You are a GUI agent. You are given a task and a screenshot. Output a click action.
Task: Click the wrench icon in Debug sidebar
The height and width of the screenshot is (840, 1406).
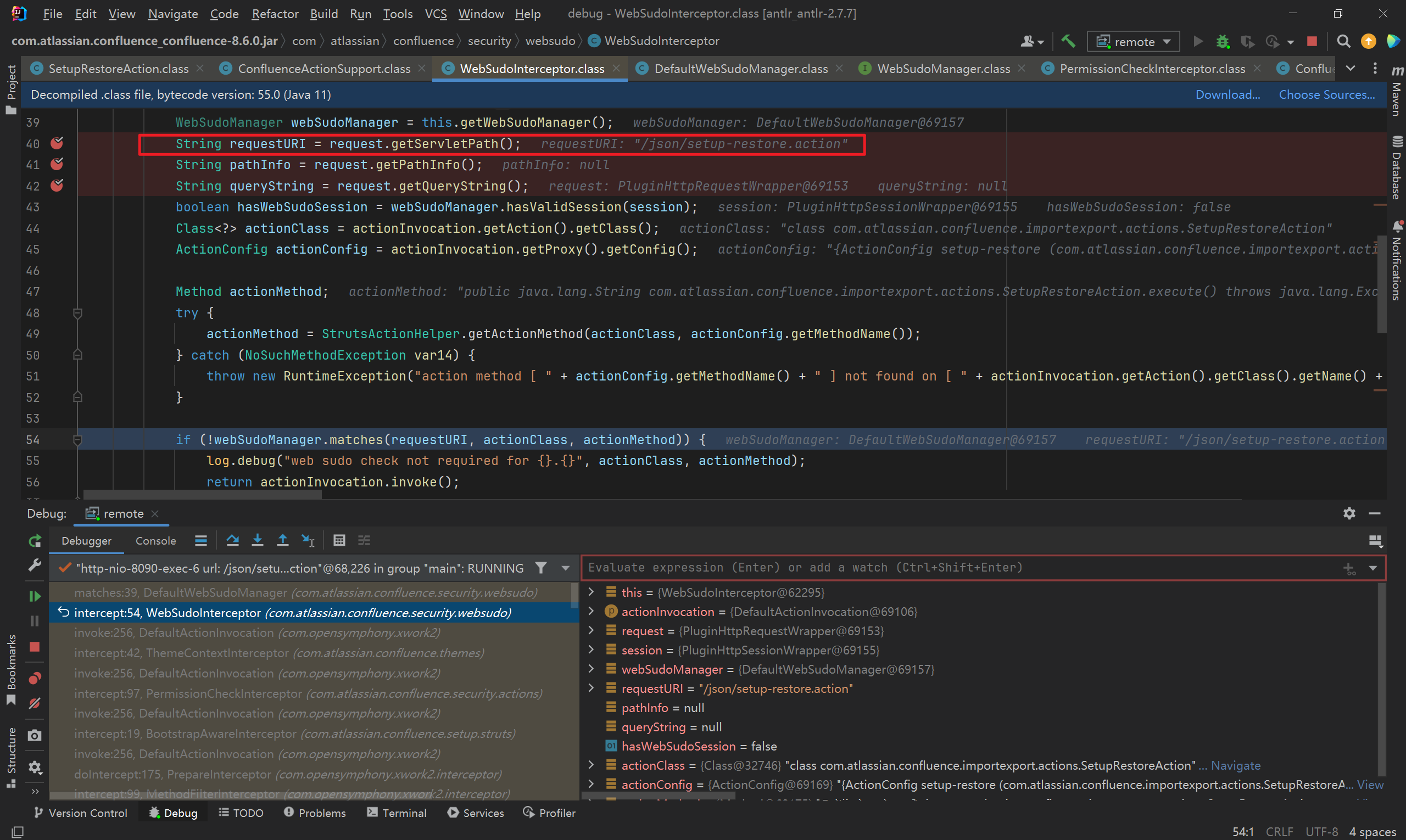[35, 565]
